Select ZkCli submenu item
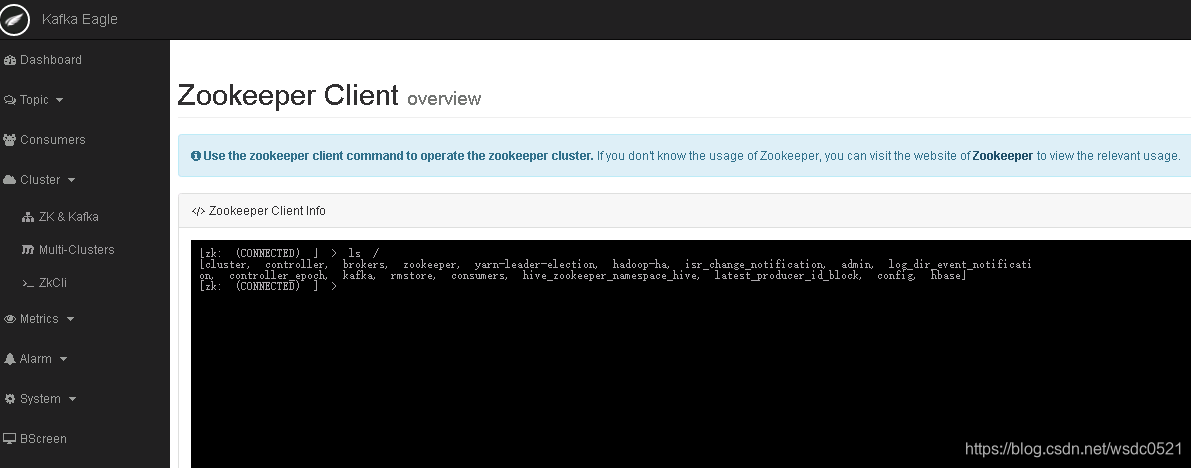1191x468 pixels. click(52, 283)
